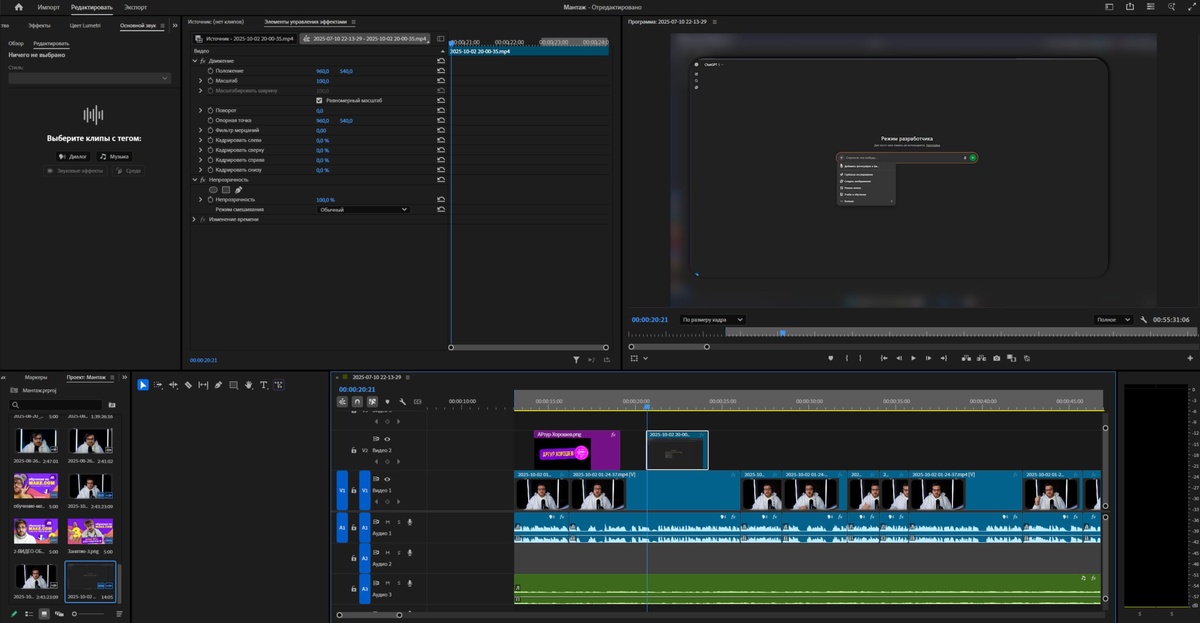Reset the Положение parameter
1200x623 pixels.
pyautogui.click(x=441, y=71)
